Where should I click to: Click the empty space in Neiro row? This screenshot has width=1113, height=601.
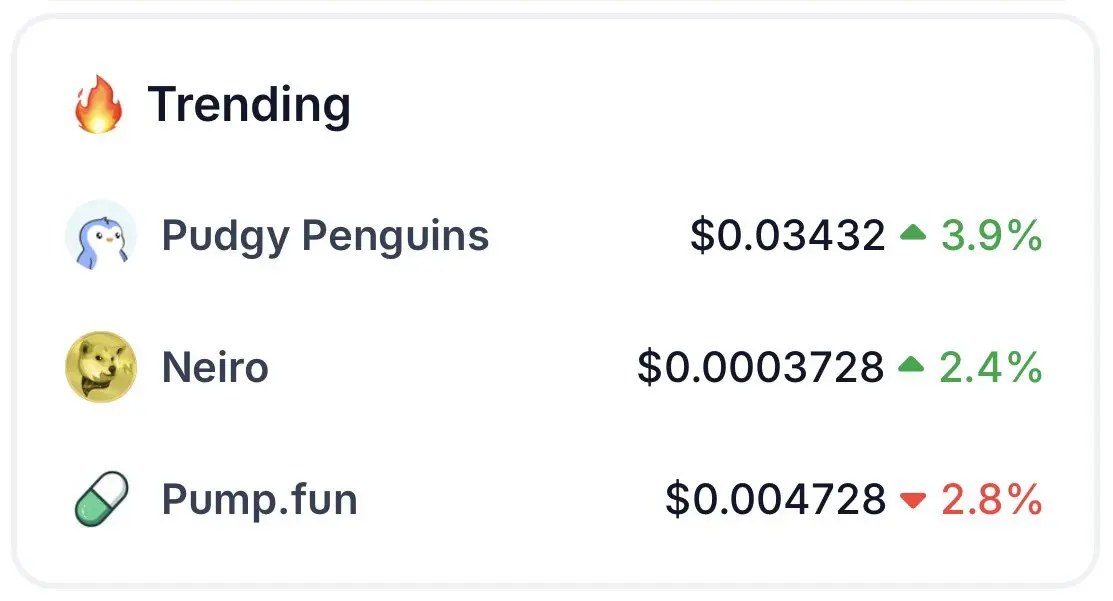click(453, 368)
